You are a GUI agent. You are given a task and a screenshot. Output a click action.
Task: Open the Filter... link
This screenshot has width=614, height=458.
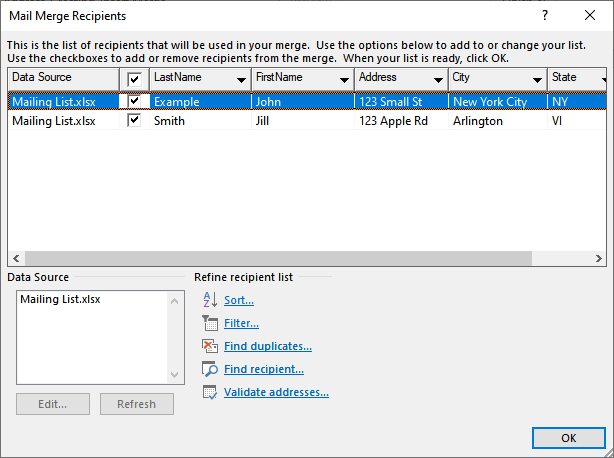point(241,323)
